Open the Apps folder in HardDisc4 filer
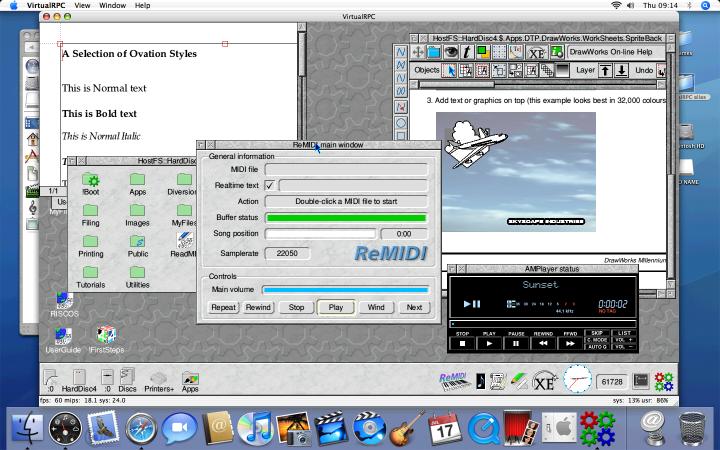 coord(138,180)
